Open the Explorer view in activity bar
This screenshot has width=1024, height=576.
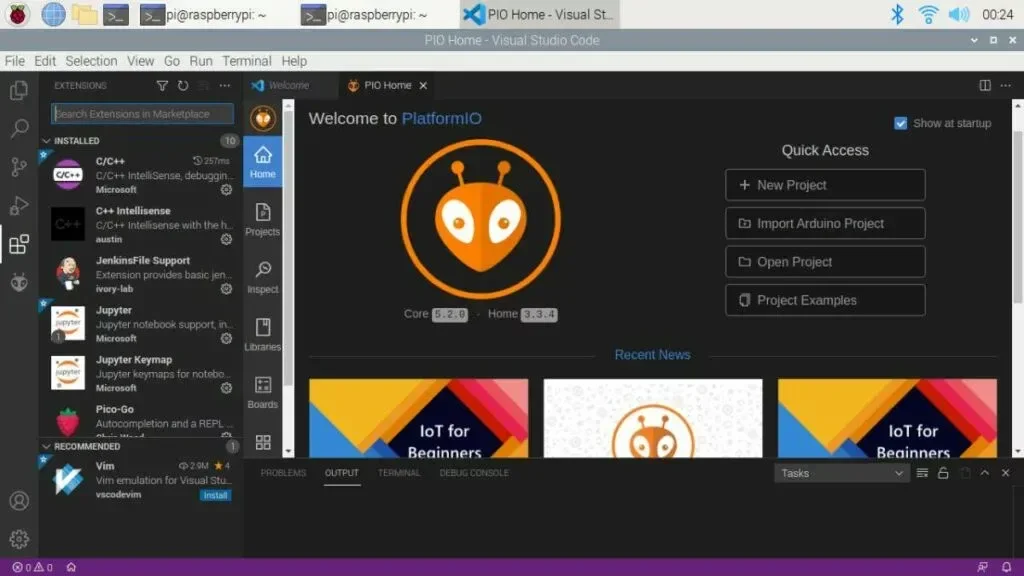(x=19, y=90)
